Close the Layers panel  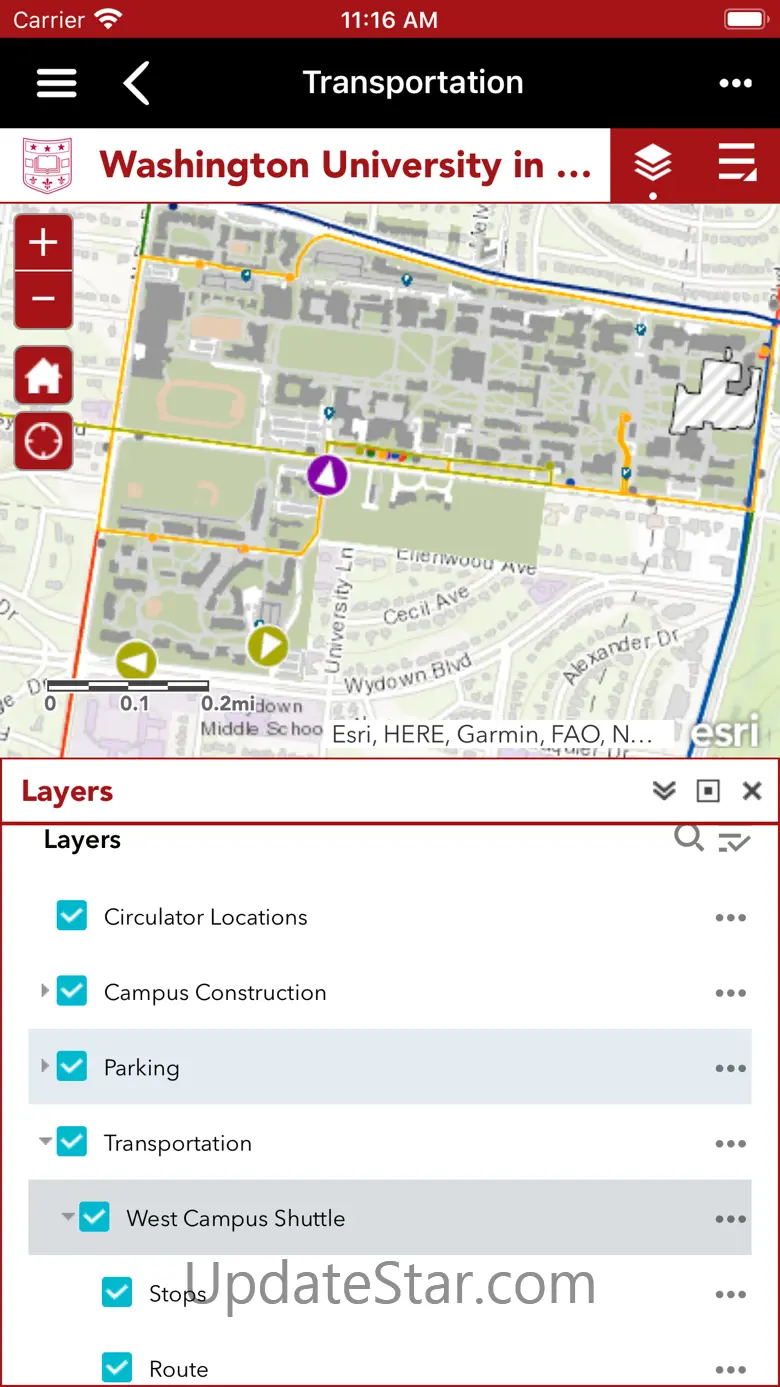pos(752,791)
